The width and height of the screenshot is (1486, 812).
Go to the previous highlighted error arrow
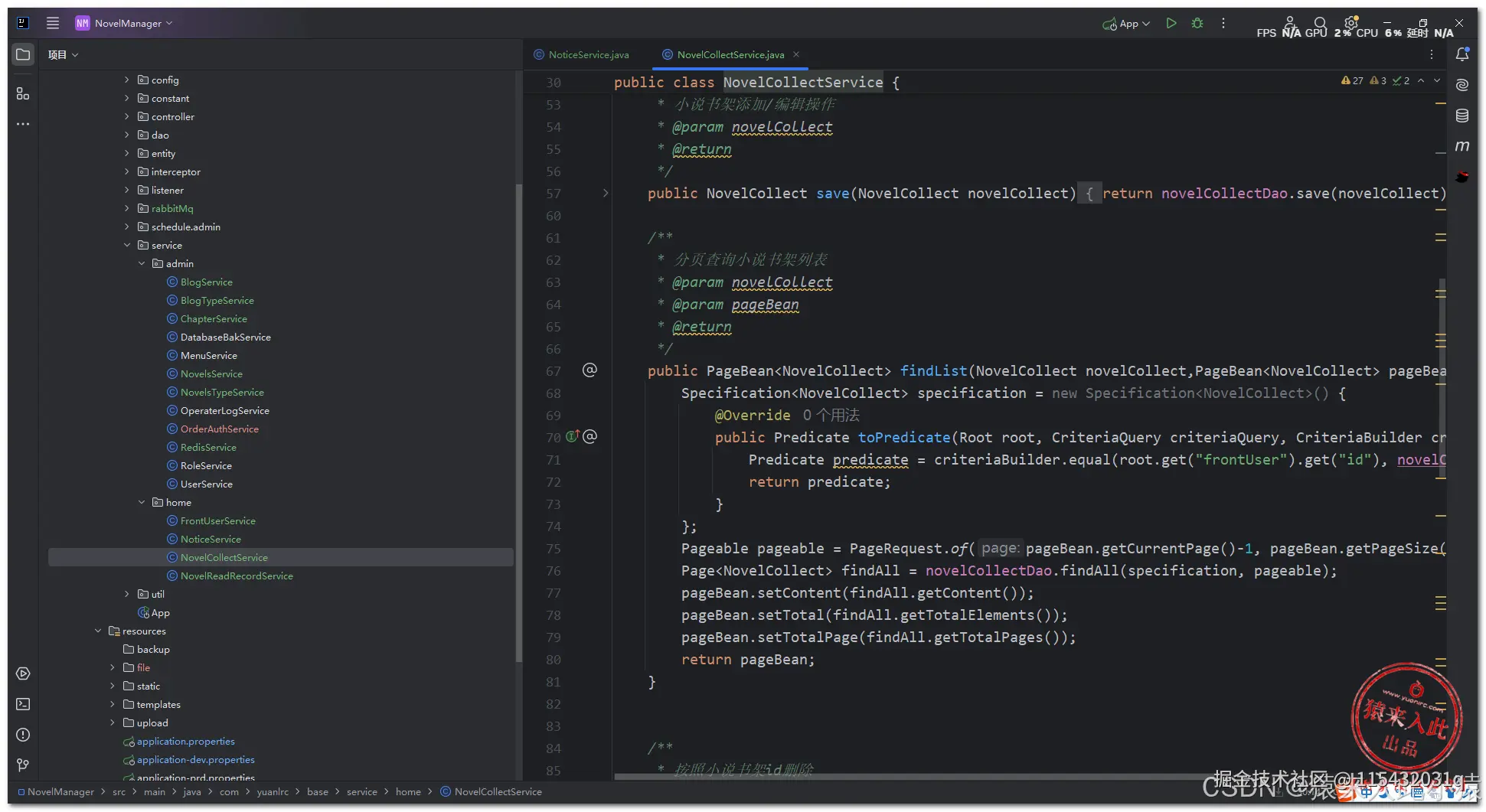point(1421,80)
